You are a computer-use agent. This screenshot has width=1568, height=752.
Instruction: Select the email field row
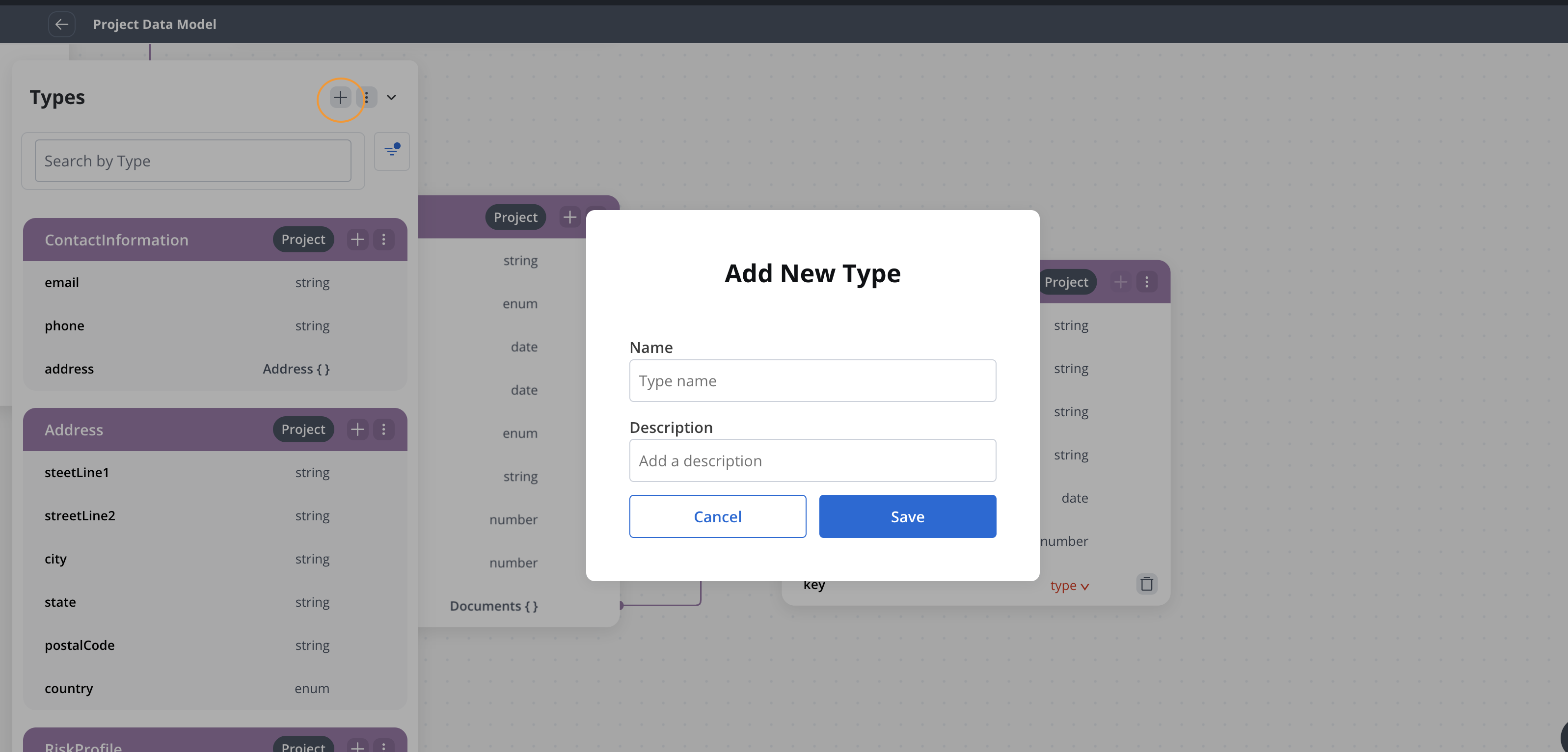pyautogui.click(x=215, y=283)
